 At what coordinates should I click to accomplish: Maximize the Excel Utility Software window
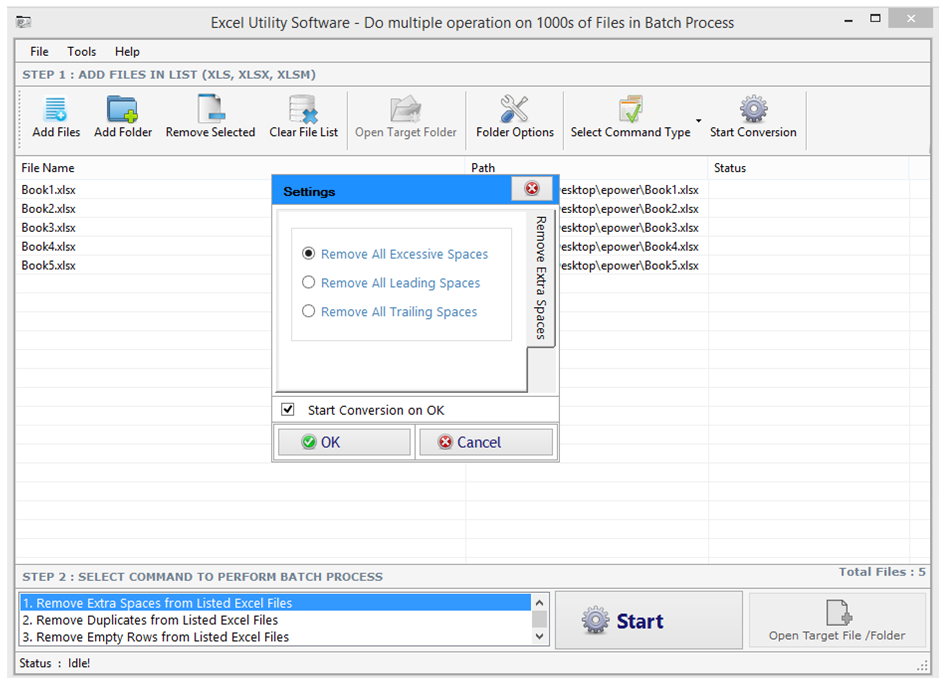click(x=875, y=19)
